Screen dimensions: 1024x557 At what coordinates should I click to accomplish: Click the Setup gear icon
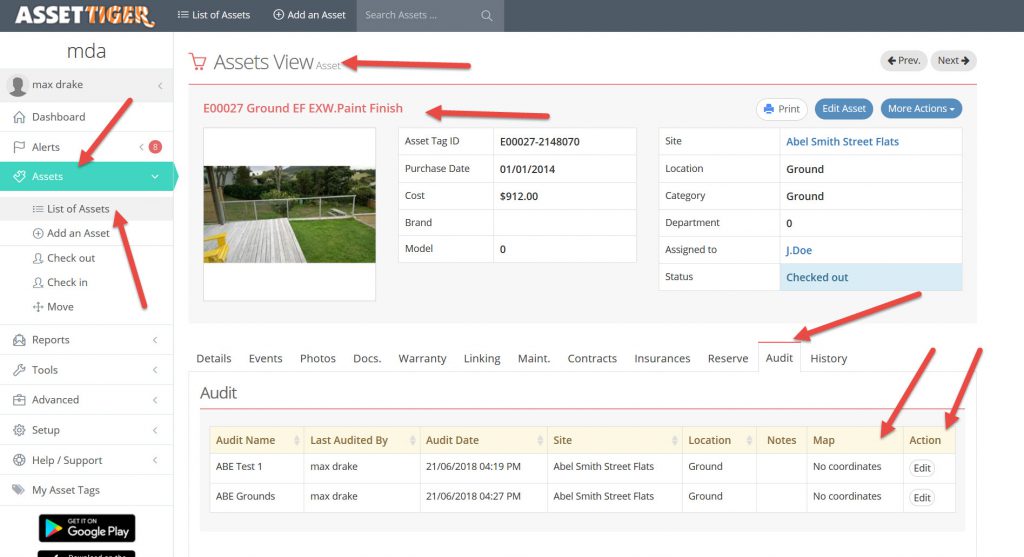[x=19, y=430]
